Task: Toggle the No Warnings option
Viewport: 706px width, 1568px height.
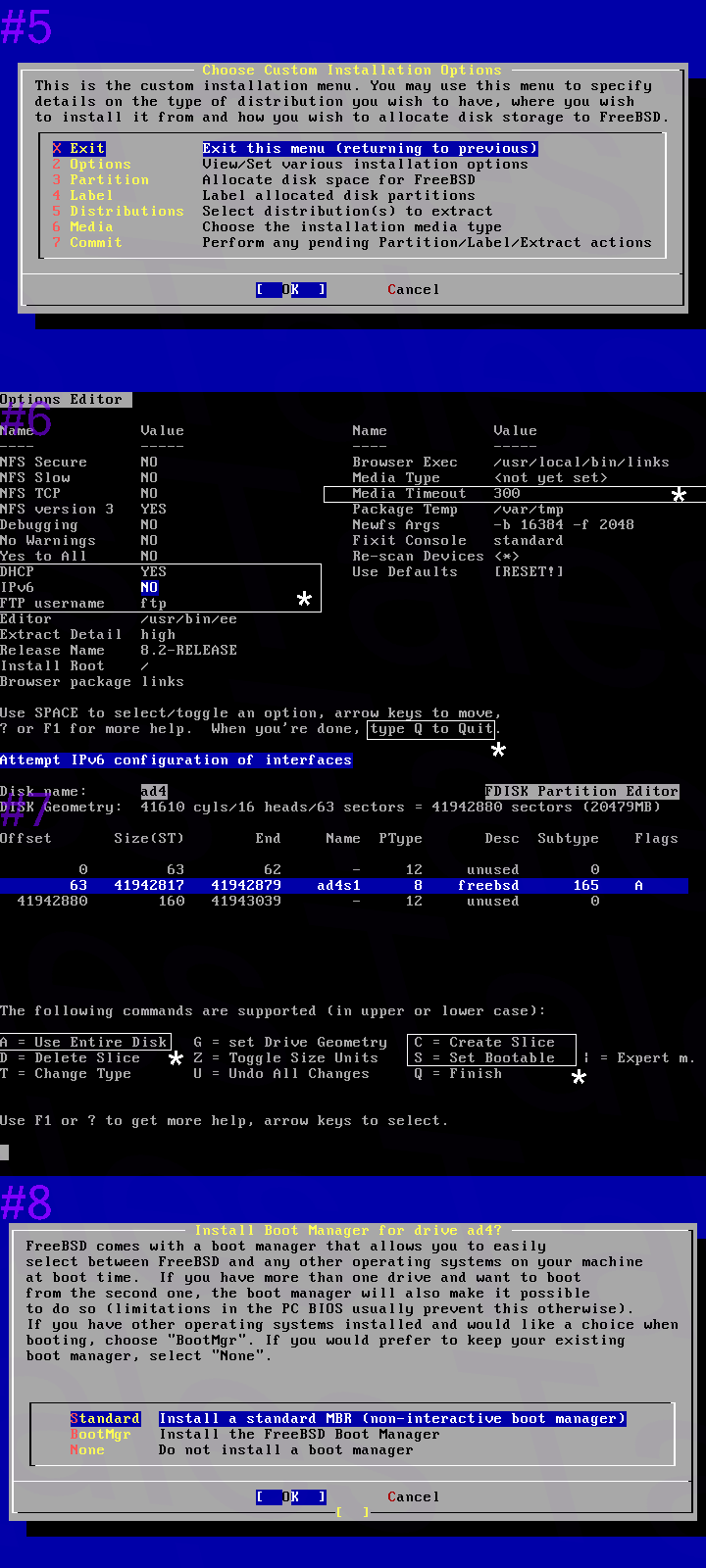Action: click(149, 541)
